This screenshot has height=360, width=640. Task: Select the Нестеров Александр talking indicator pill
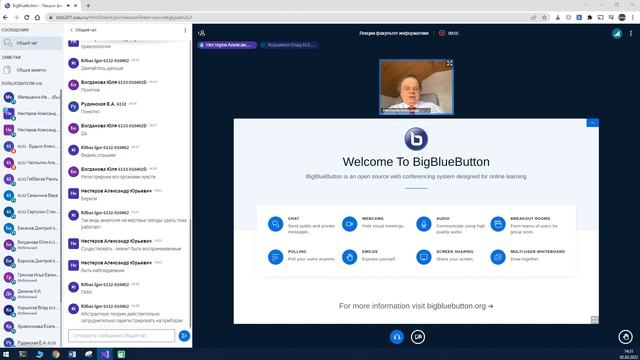pos(227,45)
